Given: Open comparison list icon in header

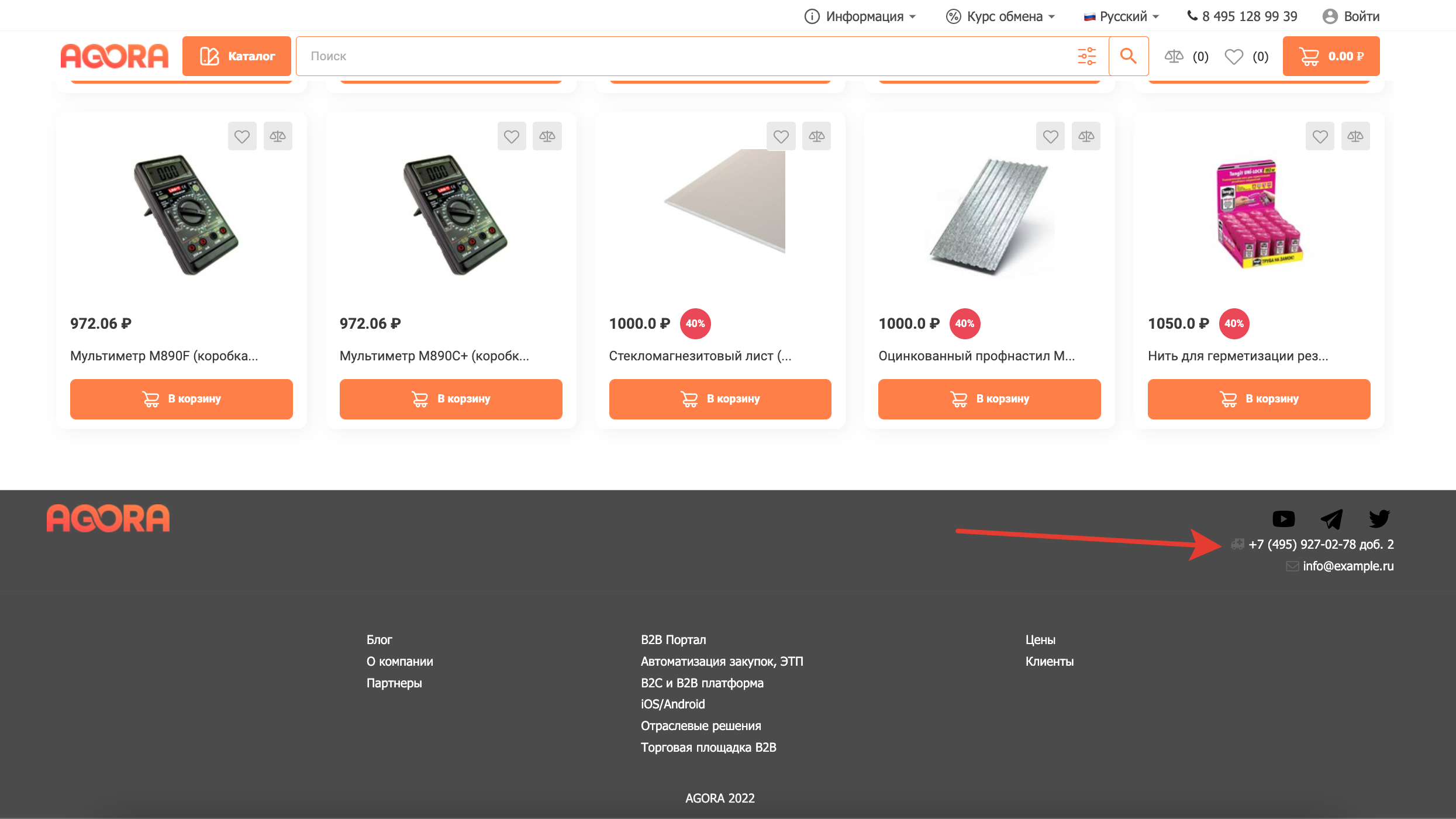Looking at the screenshot, I should [1174, 56].
